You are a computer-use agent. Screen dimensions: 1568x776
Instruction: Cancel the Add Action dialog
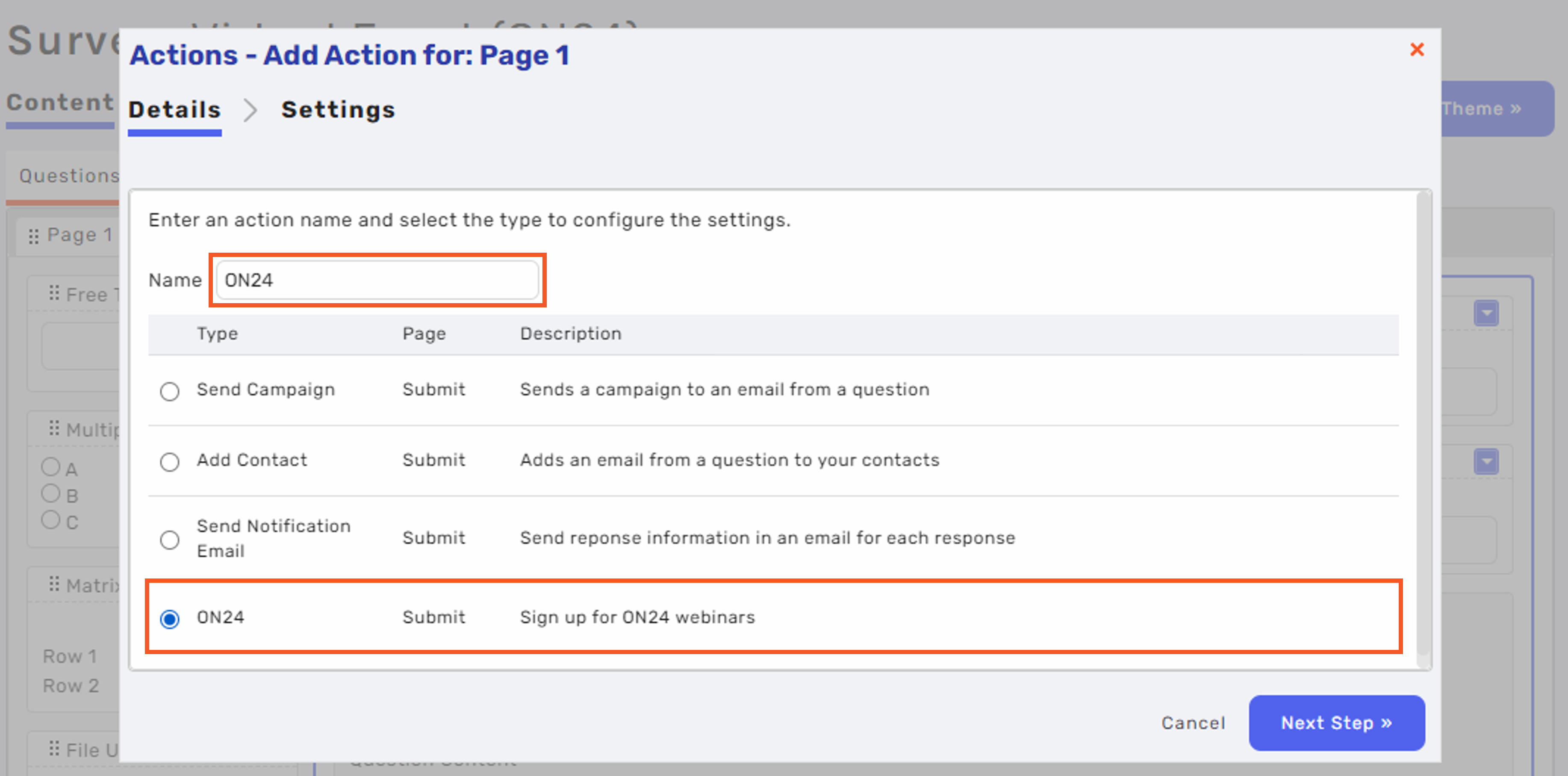[1193, 723]
